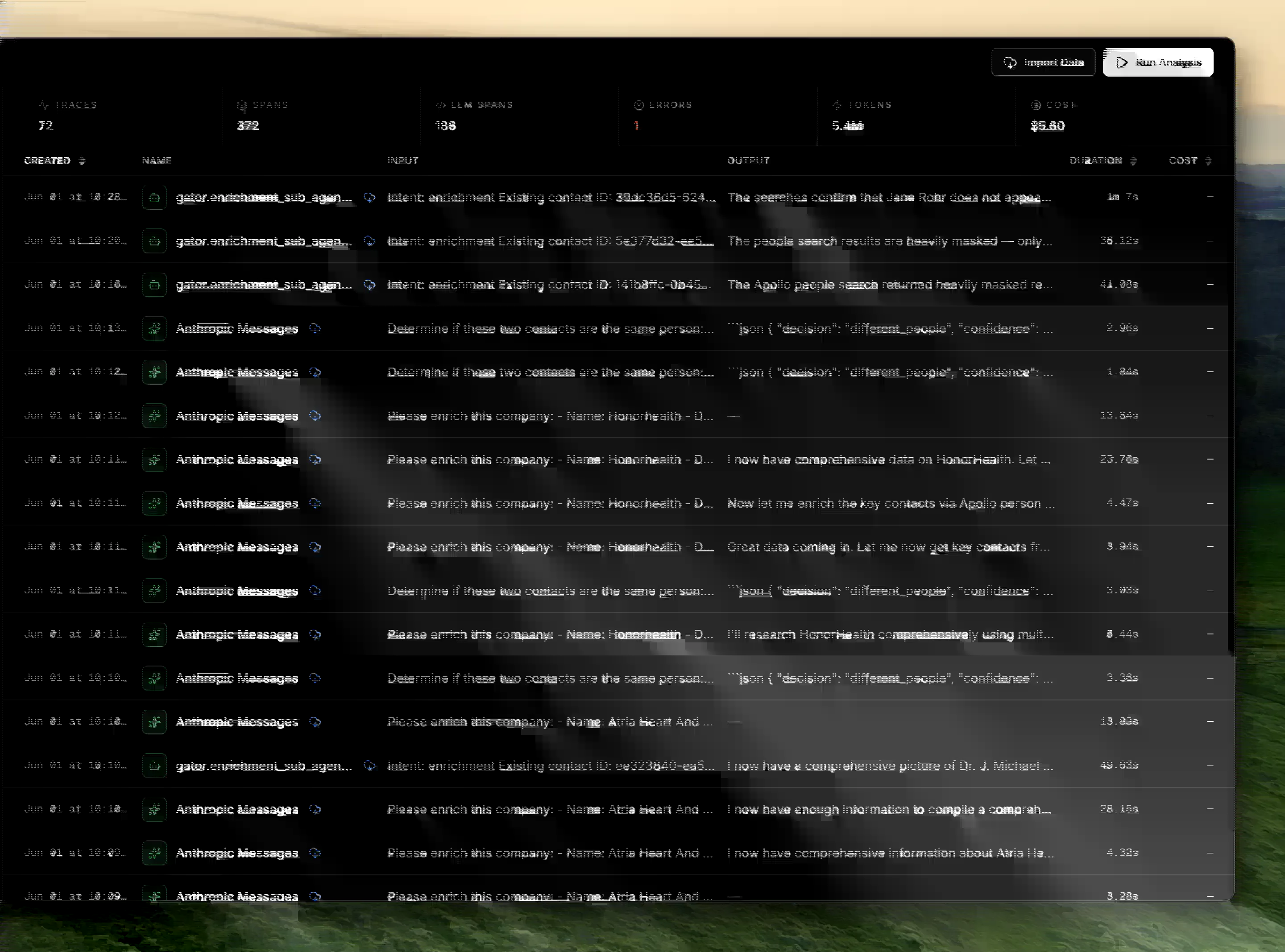Click the Output column header
Viewport: 1285px width, 952px height.
(748, 161)
